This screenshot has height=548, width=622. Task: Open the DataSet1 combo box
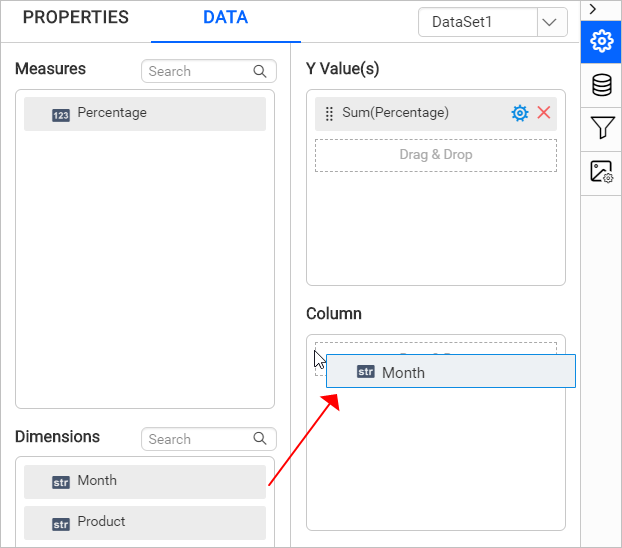tap(478, 22)
